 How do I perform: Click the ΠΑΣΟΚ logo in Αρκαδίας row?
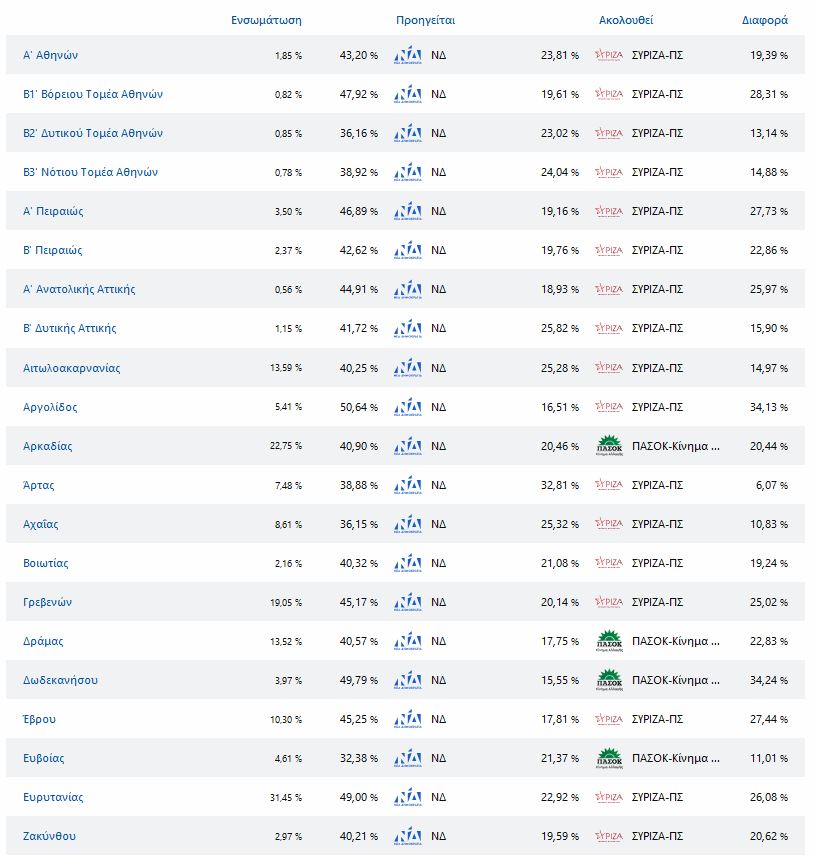tap(608, 446)
